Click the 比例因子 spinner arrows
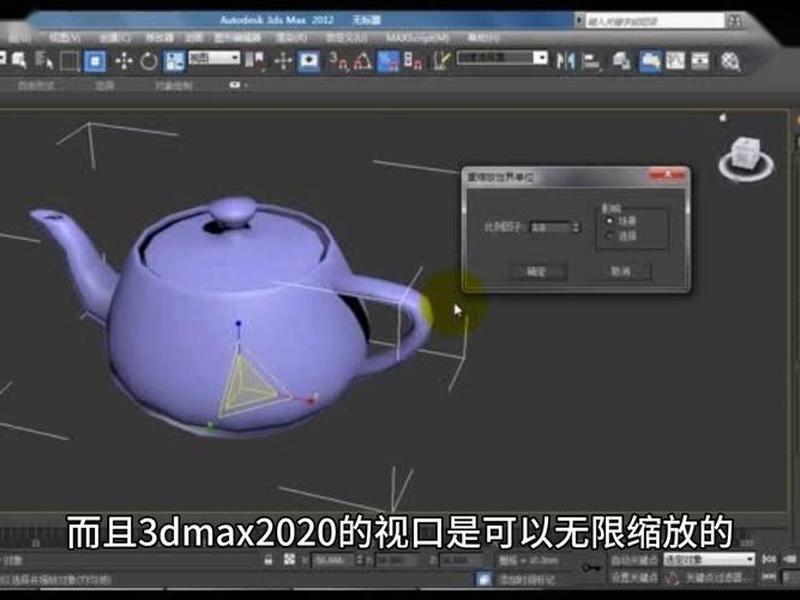The width and height of the screenshot is (800, 600). click(576, 227)
